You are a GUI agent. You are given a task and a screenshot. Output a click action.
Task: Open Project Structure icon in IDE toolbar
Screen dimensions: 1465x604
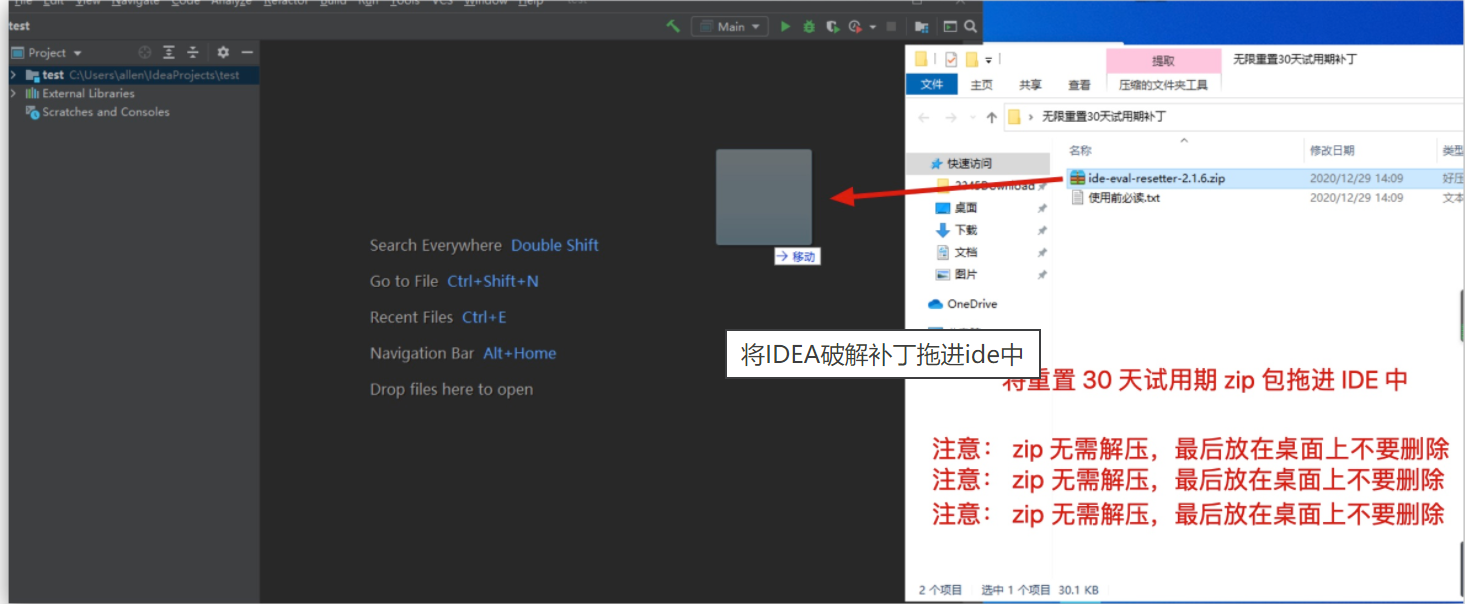[x=921, y=27]
